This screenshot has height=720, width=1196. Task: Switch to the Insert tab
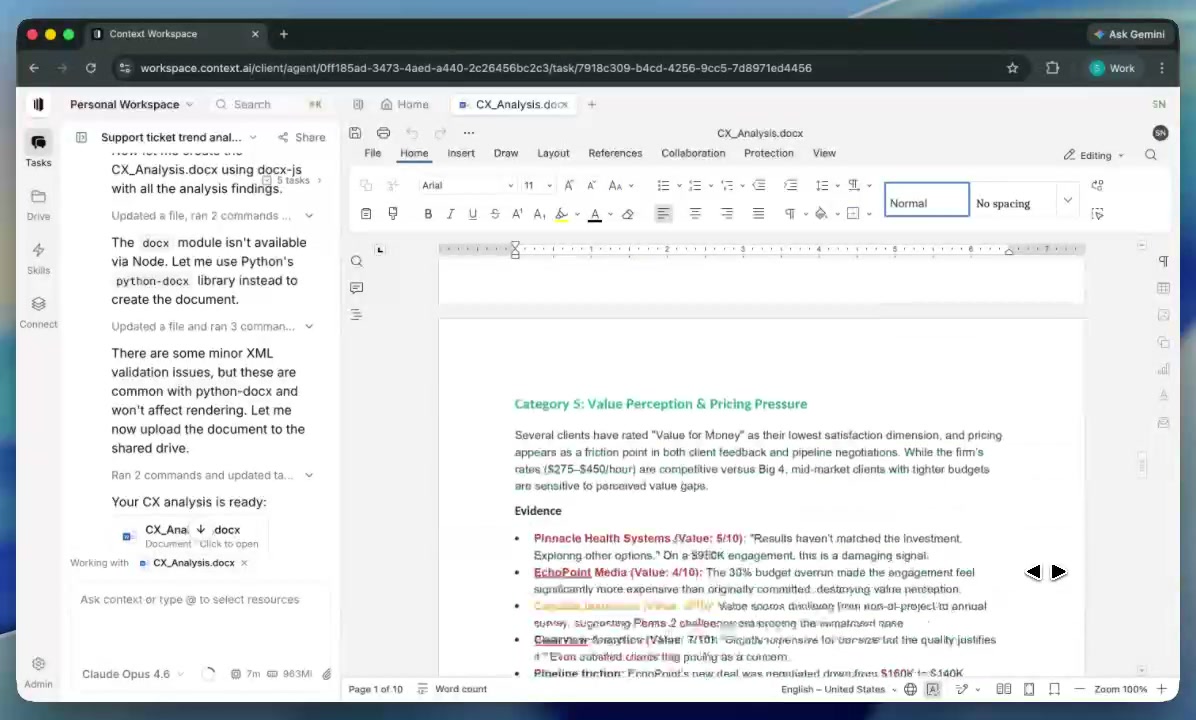(461, 153)
